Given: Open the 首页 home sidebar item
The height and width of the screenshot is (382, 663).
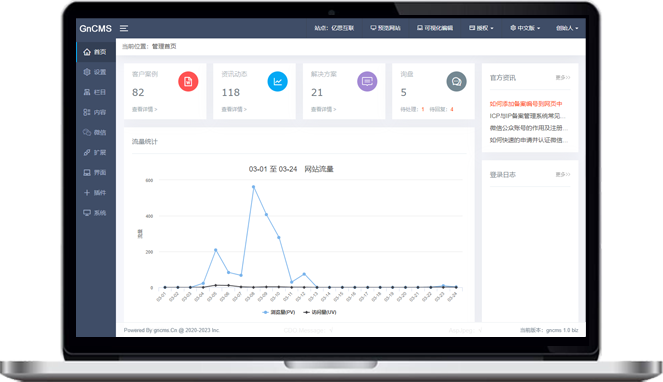Looking at the screenshot, I should [96, 52].
